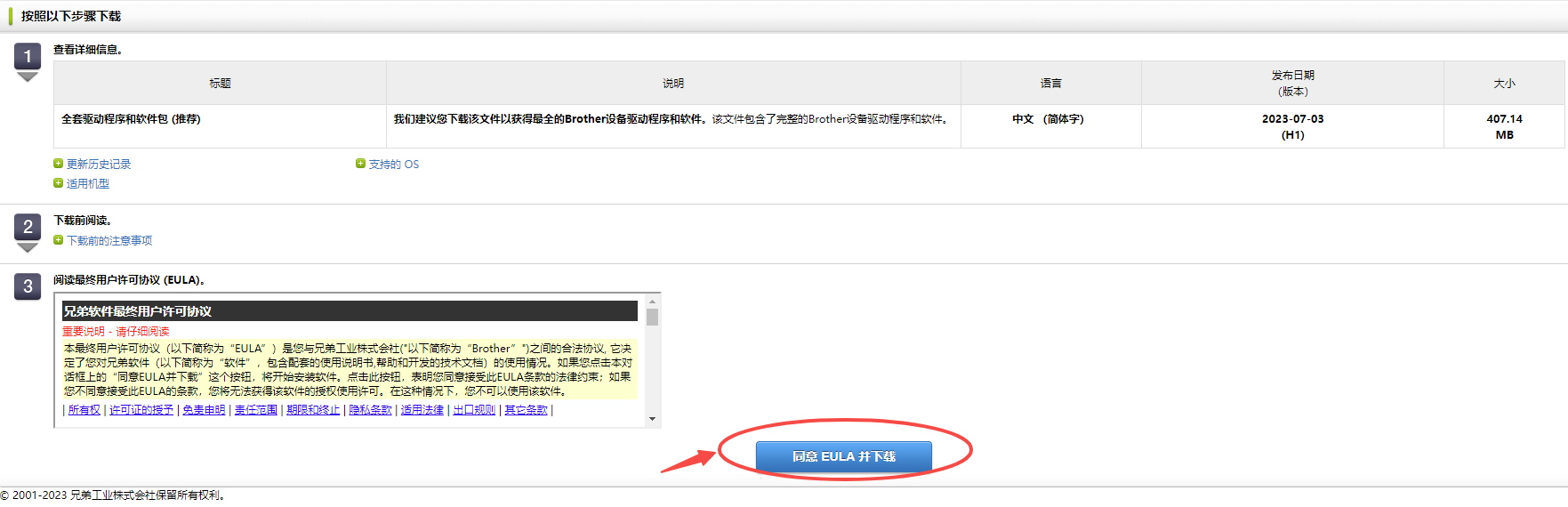Click the EULA box scroll-up arrow

(x=653, y=302)
